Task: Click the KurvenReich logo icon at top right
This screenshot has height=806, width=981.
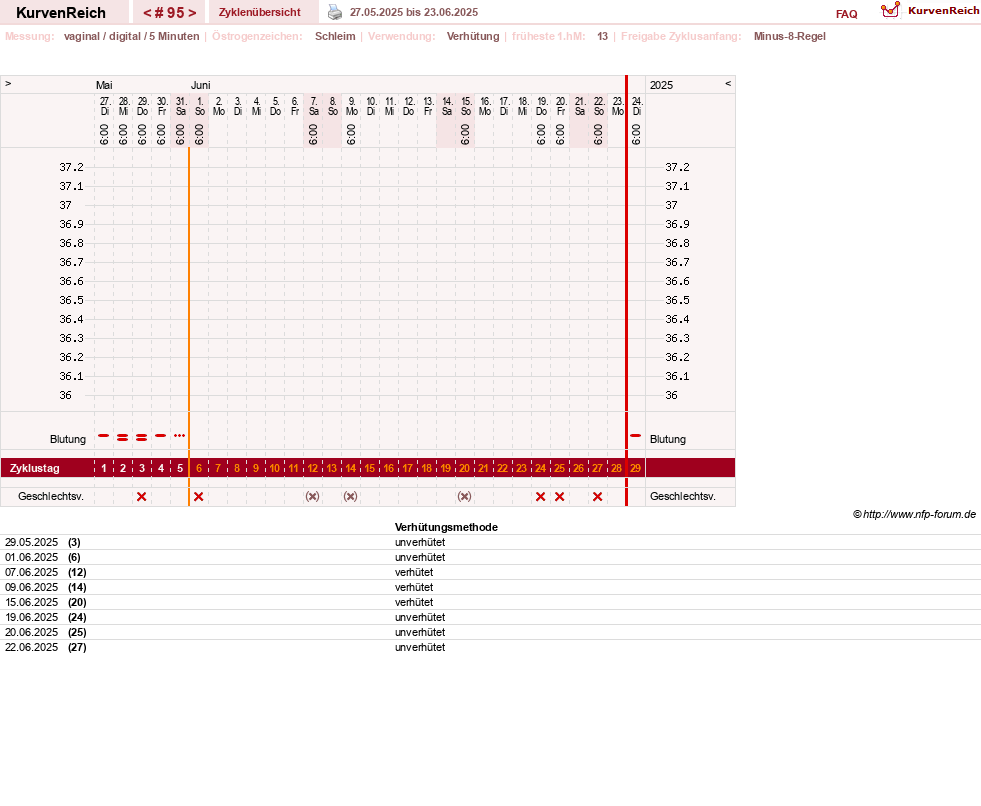Action: tap(890, 10)
